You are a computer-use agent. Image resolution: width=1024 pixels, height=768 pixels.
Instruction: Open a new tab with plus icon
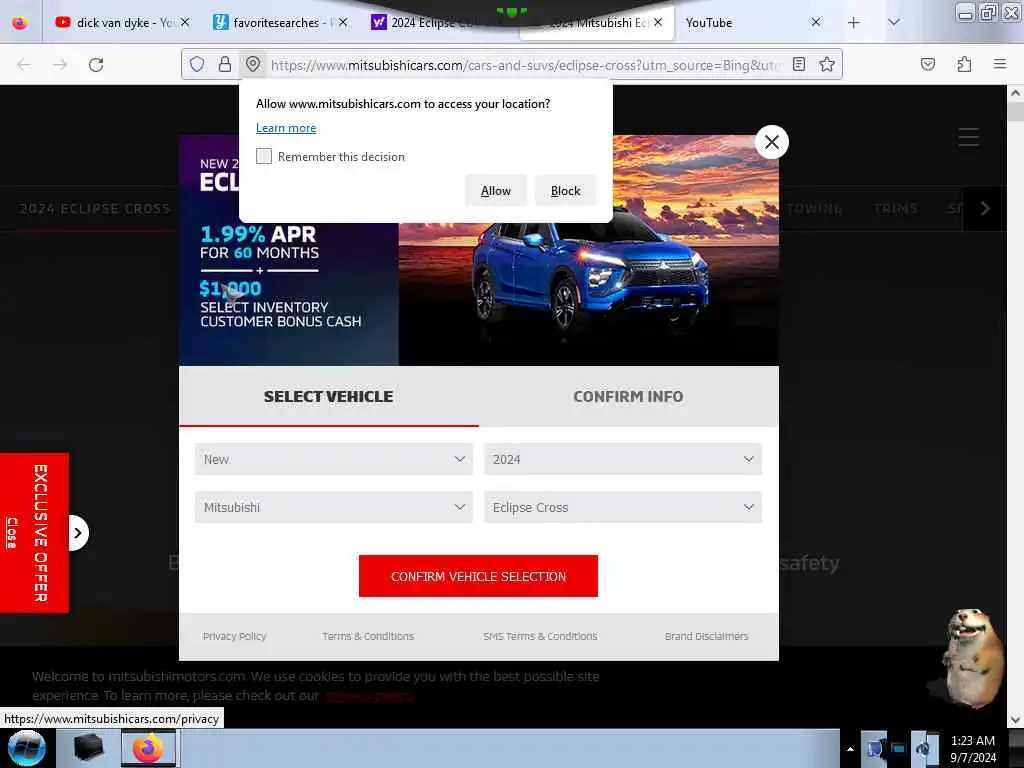pos(854,23)
